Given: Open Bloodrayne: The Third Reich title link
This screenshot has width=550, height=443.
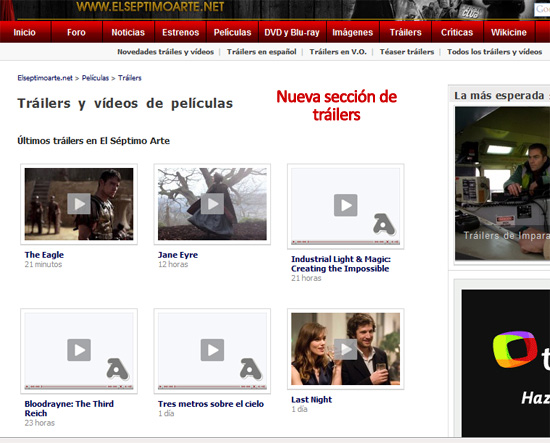Looking at the screenshot, I should click(x=69, y=408).
